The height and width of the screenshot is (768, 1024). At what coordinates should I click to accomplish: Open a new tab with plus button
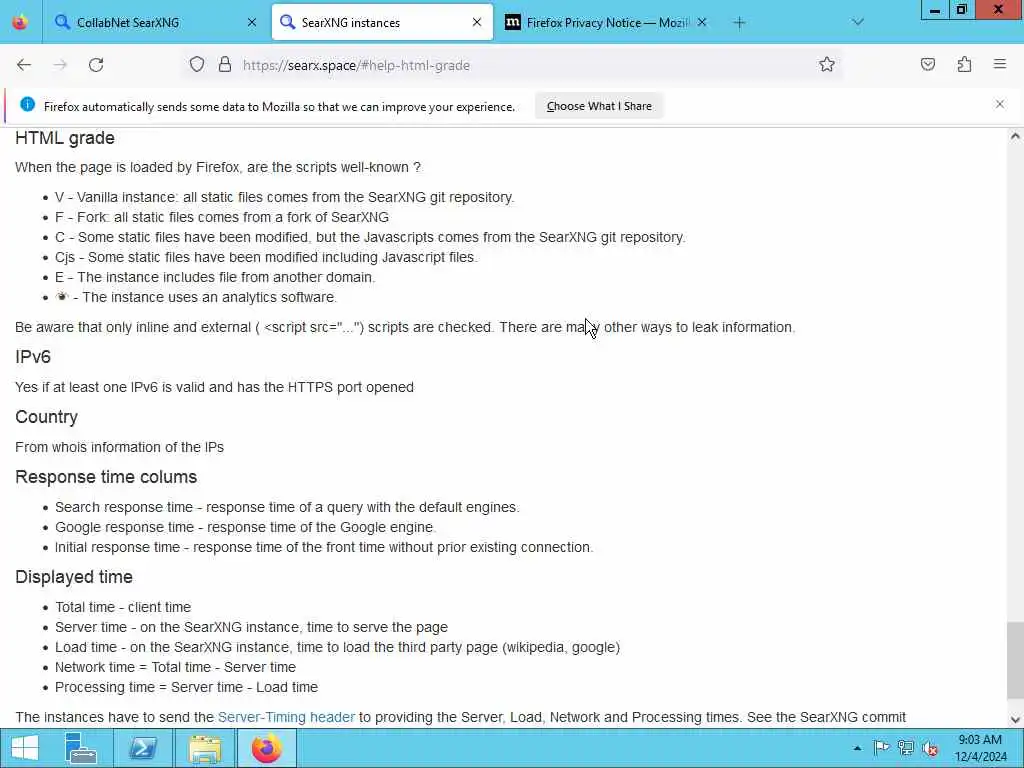pos(739,23)
